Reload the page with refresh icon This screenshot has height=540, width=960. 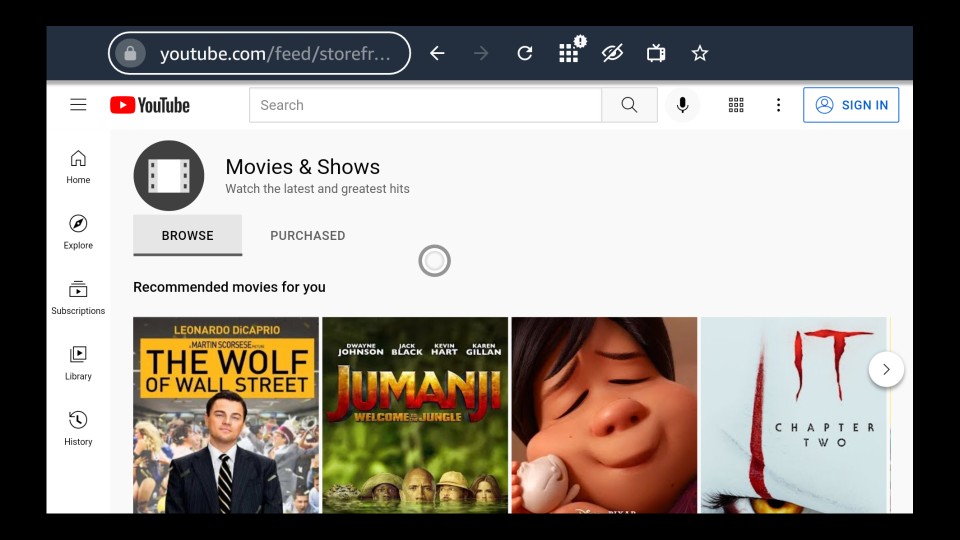(x=525, y=53)
